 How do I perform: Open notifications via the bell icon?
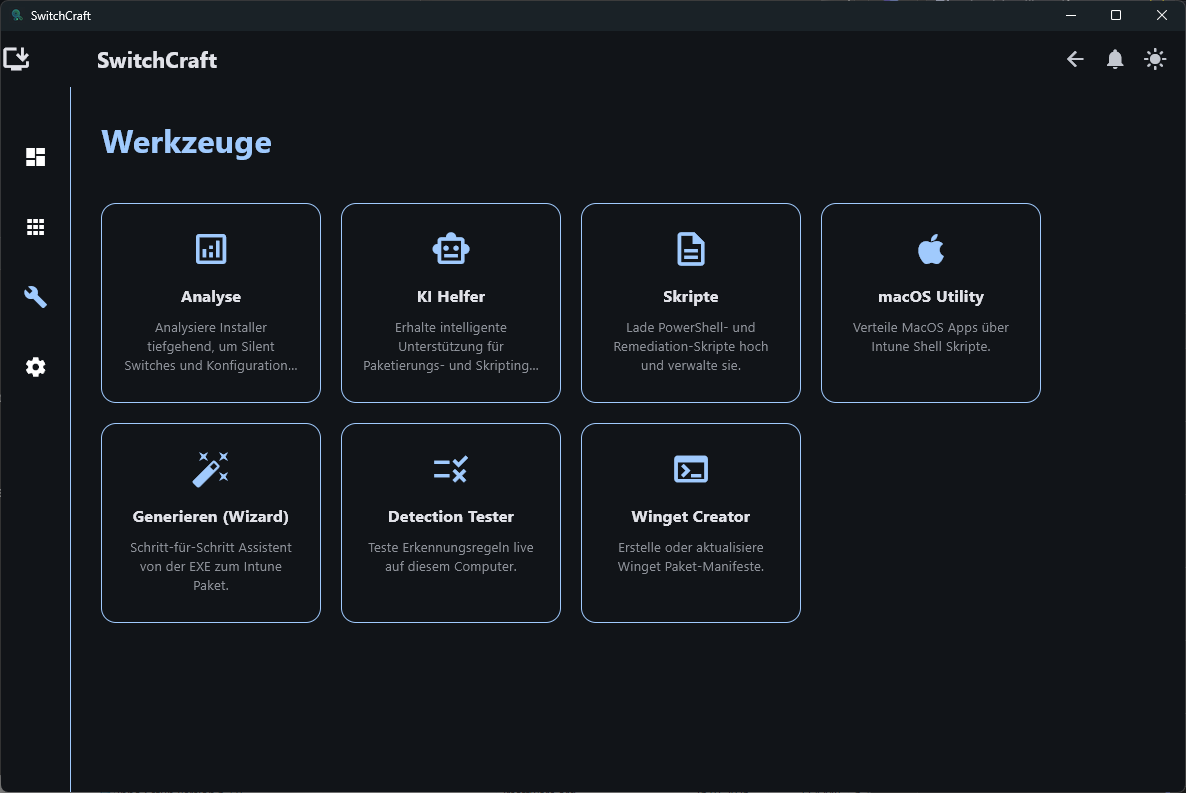click(1115, 59)
